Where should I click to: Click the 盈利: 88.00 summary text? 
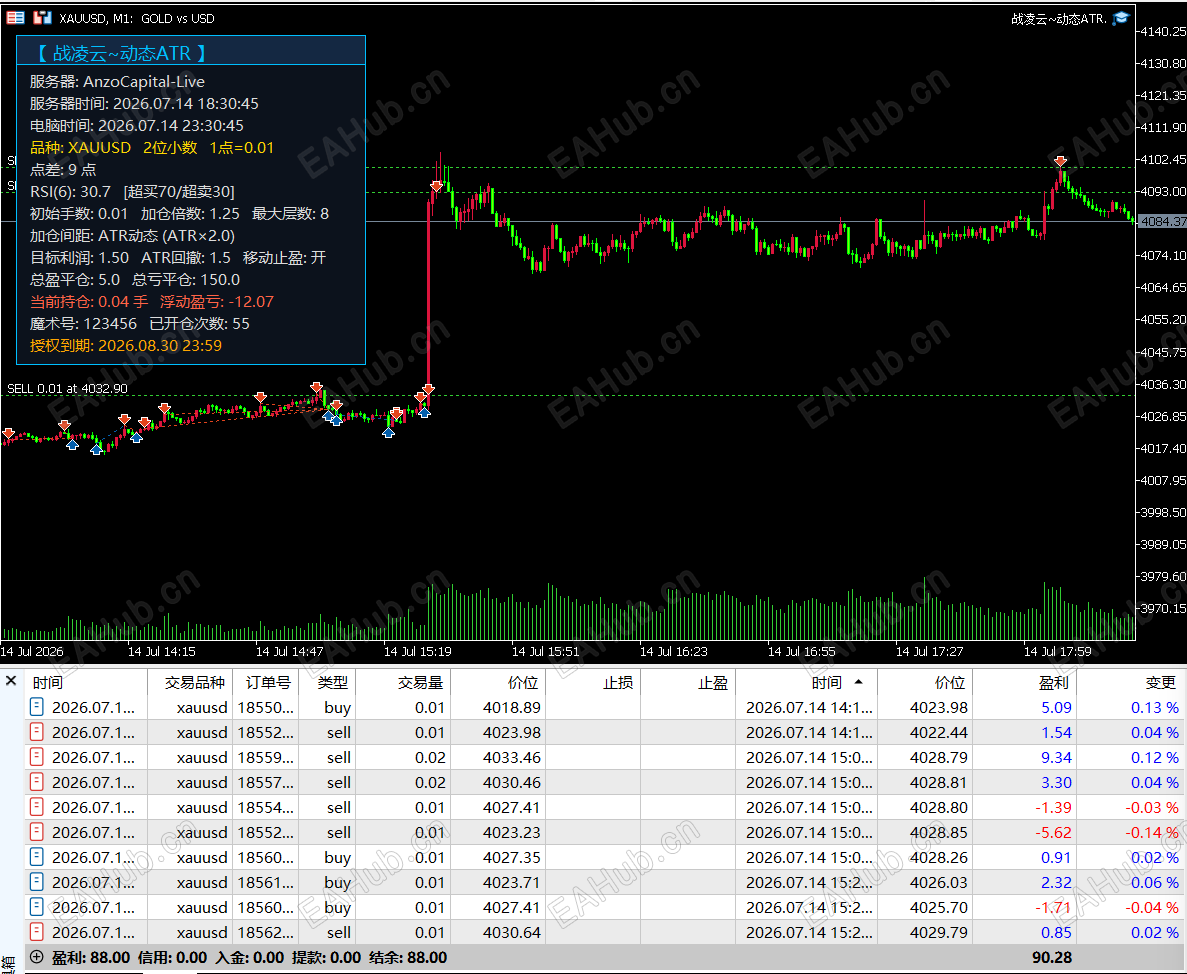tap(91, 957)
